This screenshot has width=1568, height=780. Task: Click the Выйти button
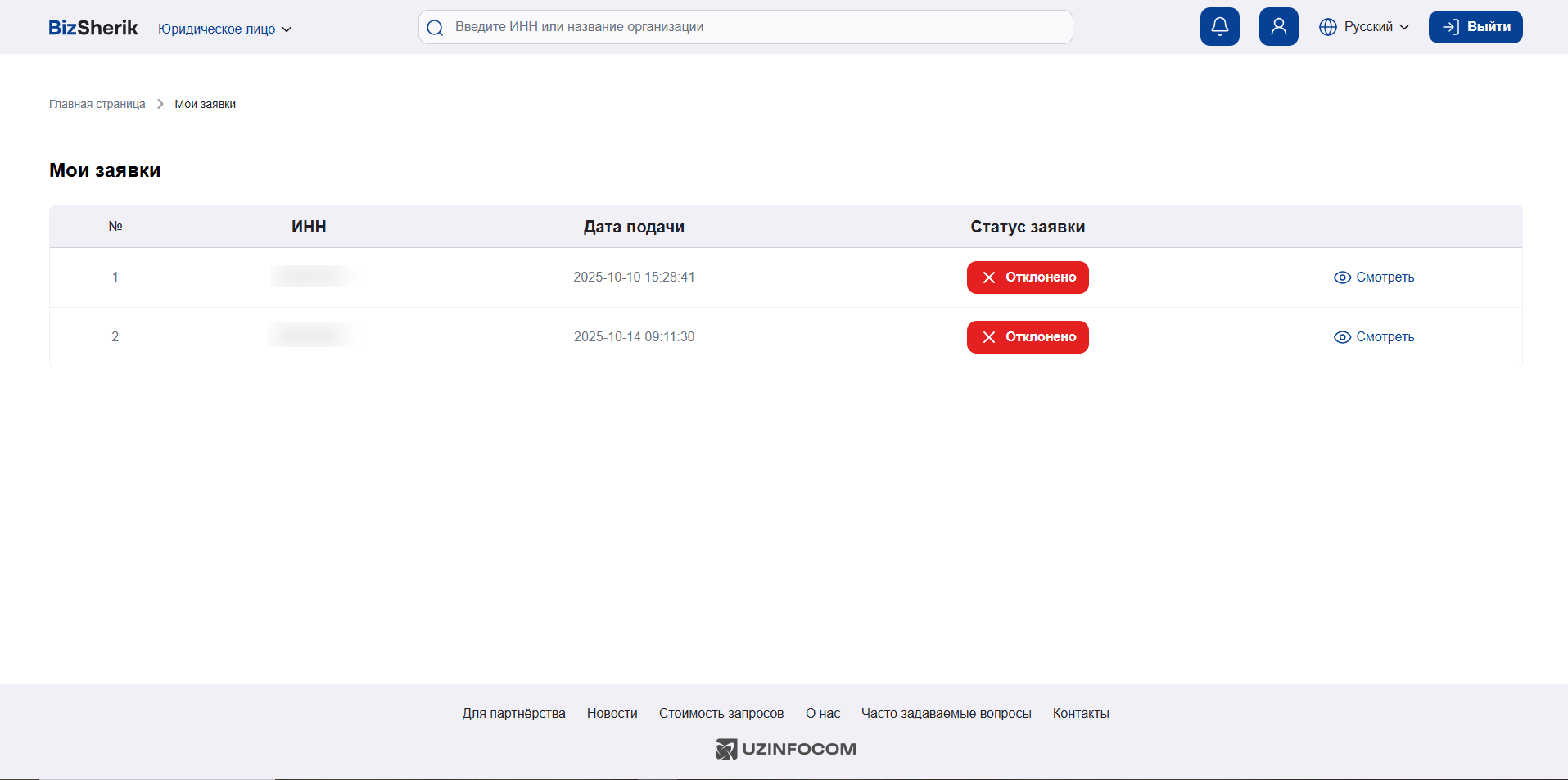(1475, 26)
